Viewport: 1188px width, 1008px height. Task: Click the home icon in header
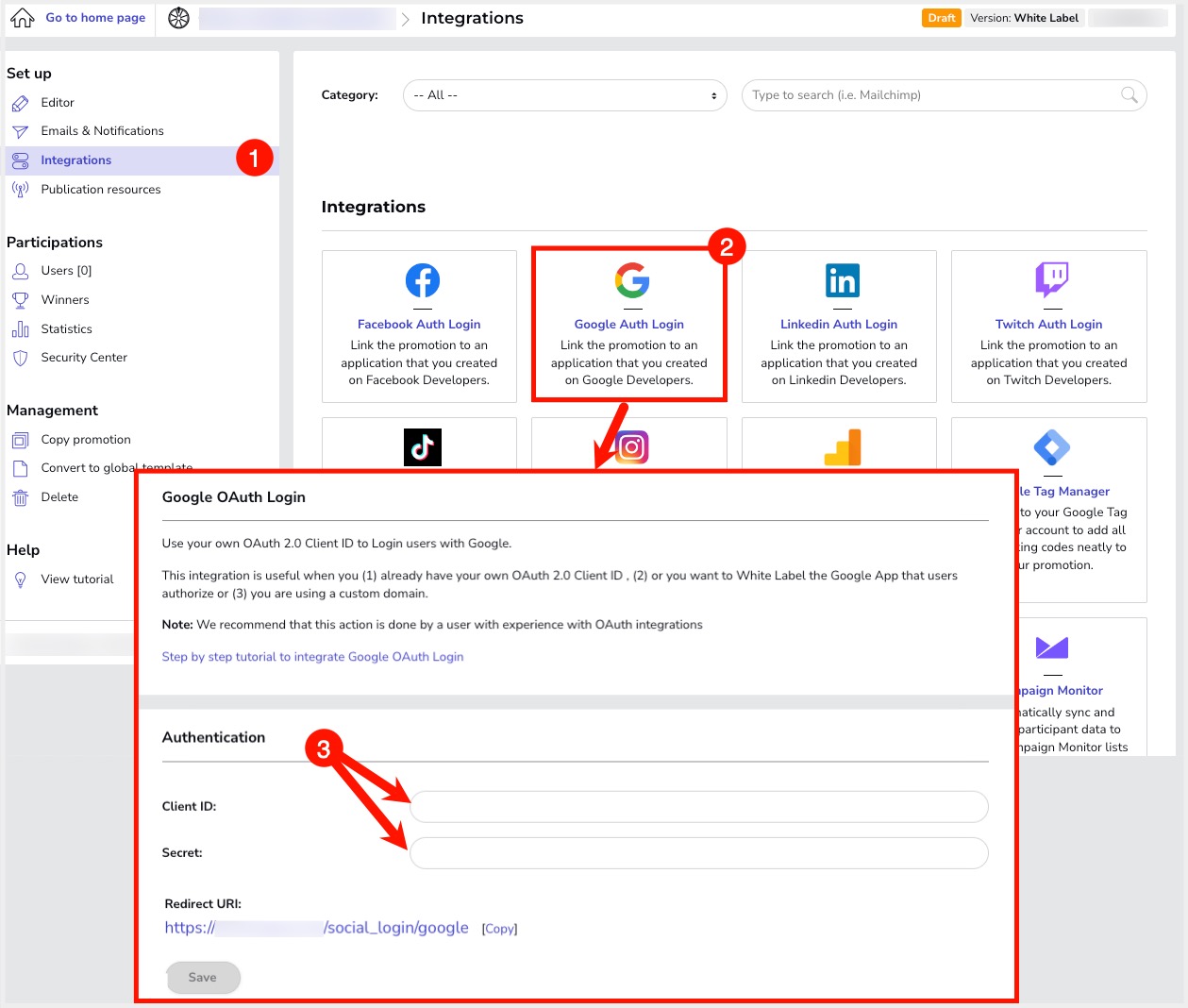(x=23, y=17)
